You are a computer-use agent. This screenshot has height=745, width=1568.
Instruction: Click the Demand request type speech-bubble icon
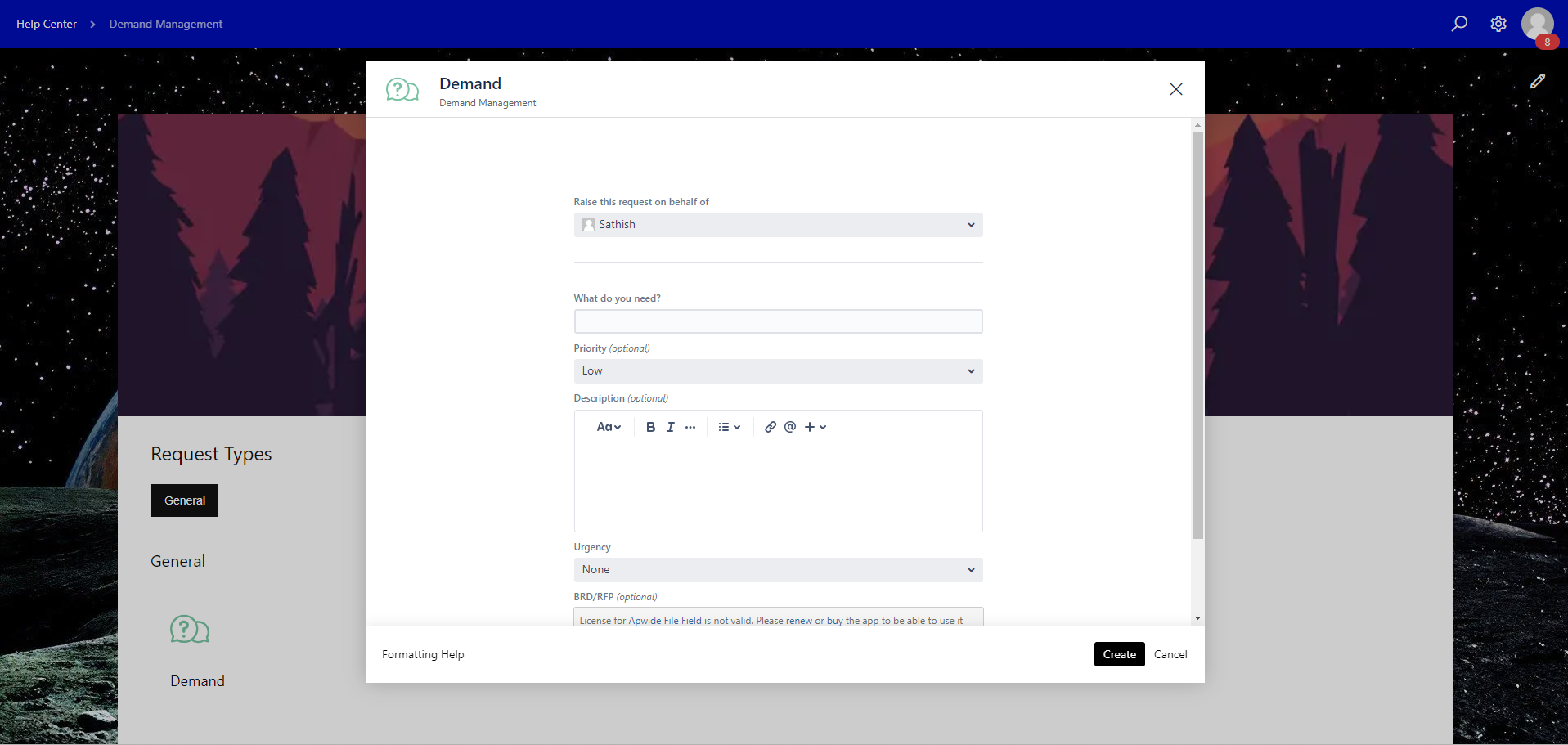190,630
